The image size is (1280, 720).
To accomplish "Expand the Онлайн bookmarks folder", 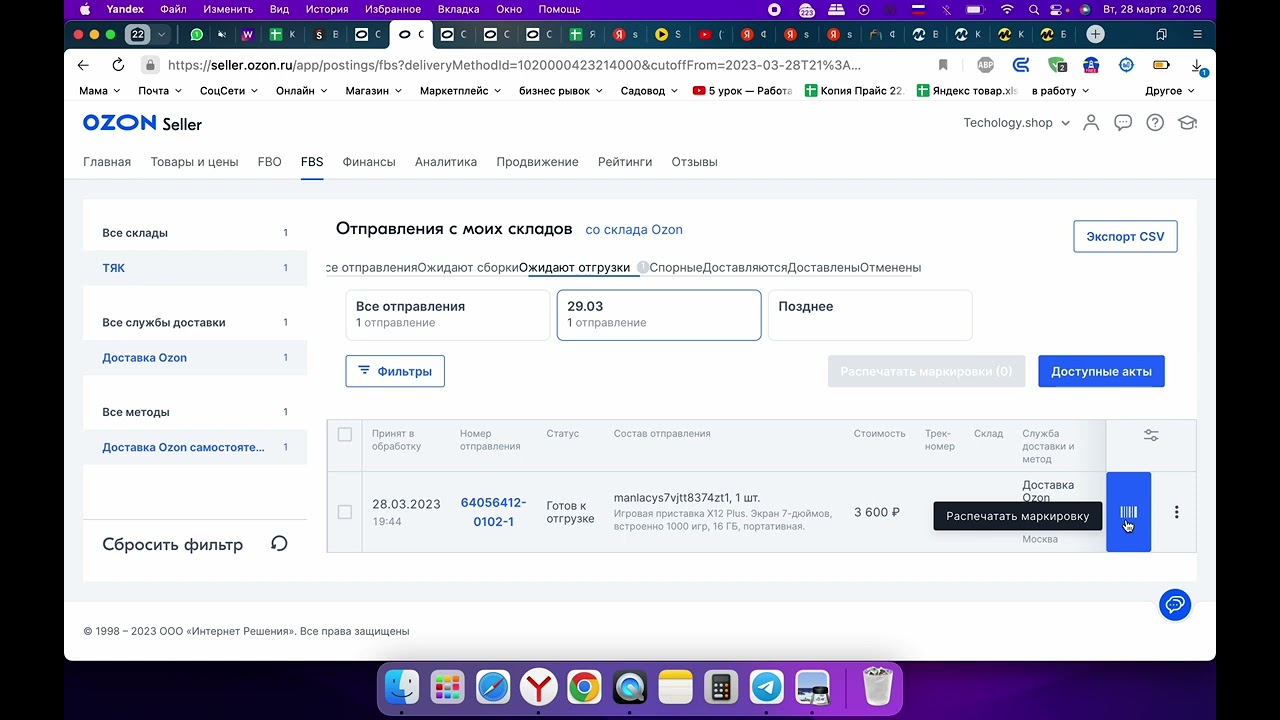I will point(301,90).
